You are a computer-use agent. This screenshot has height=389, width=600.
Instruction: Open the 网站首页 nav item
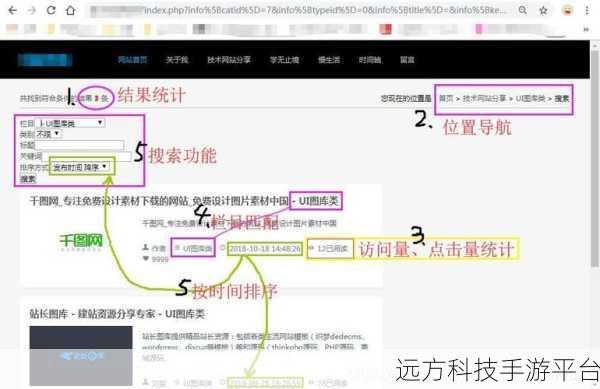click(x=132, y=60)
